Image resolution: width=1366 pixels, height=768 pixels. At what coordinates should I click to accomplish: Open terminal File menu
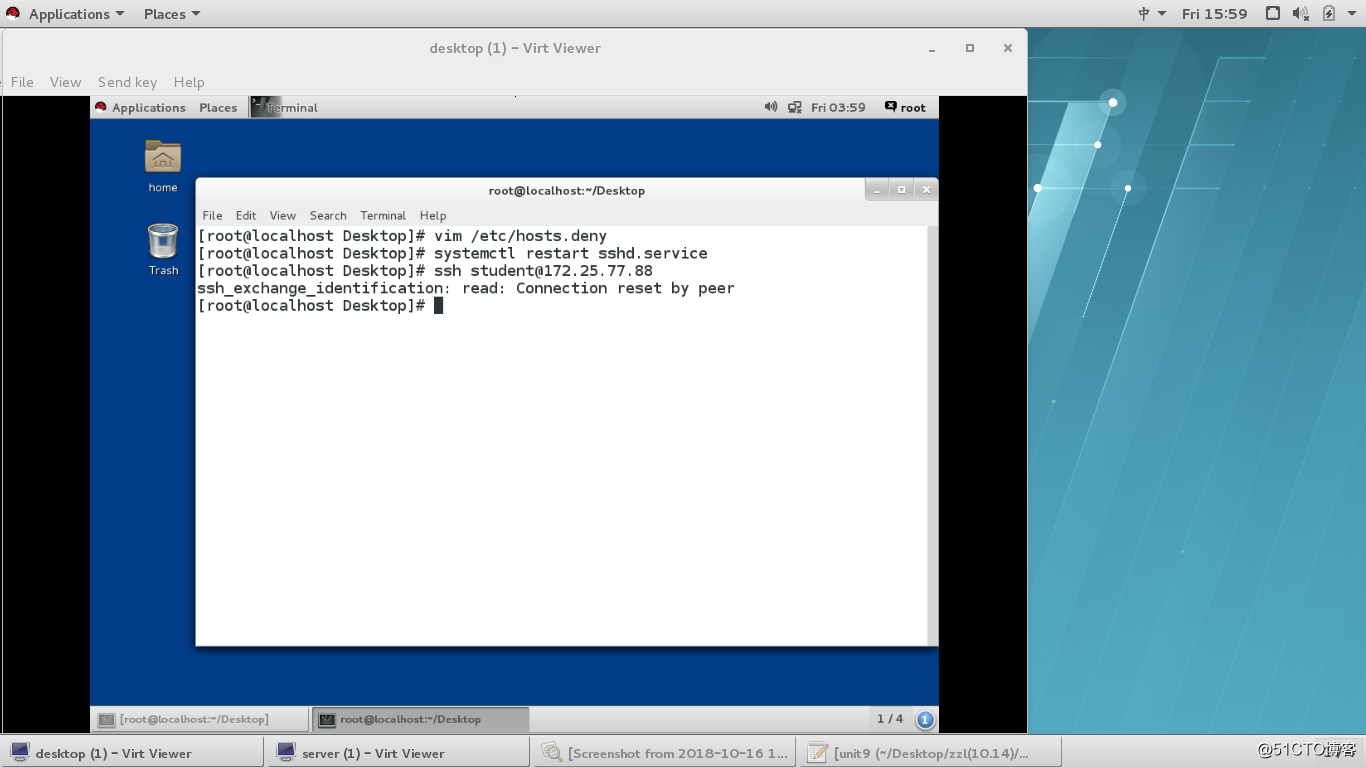coord(212,216)
